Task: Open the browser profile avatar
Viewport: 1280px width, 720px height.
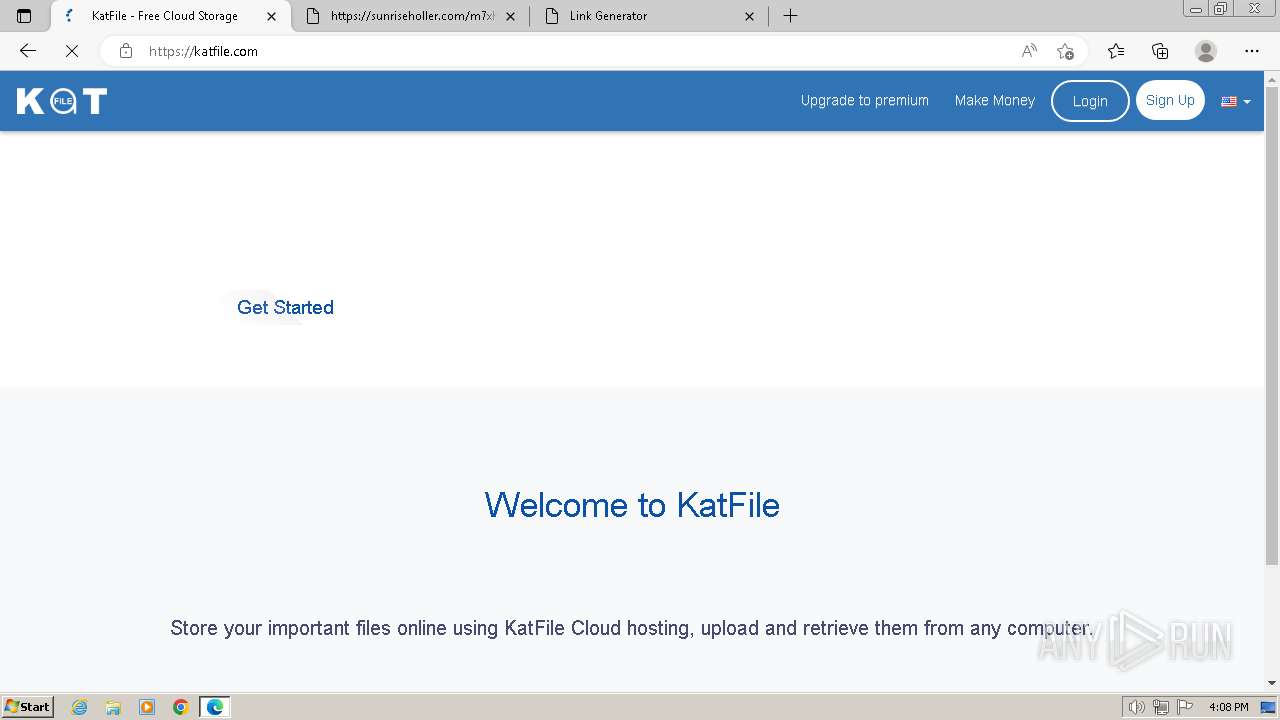Action: (1206, 51)
